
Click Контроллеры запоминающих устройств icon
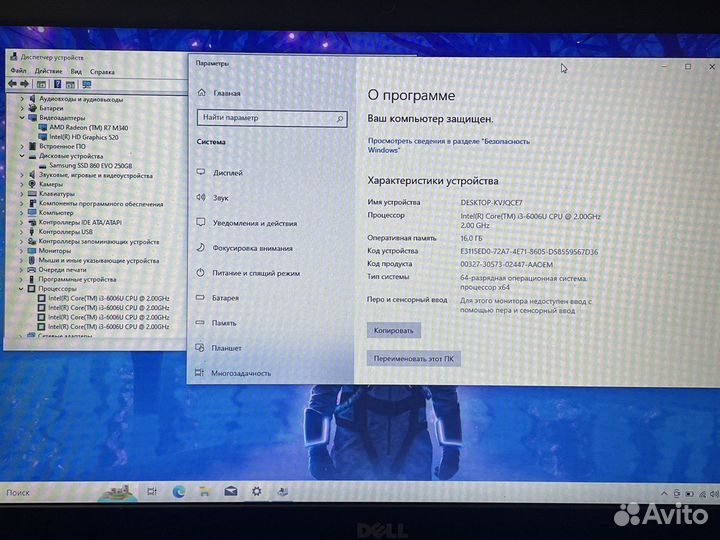click(32, 241)
